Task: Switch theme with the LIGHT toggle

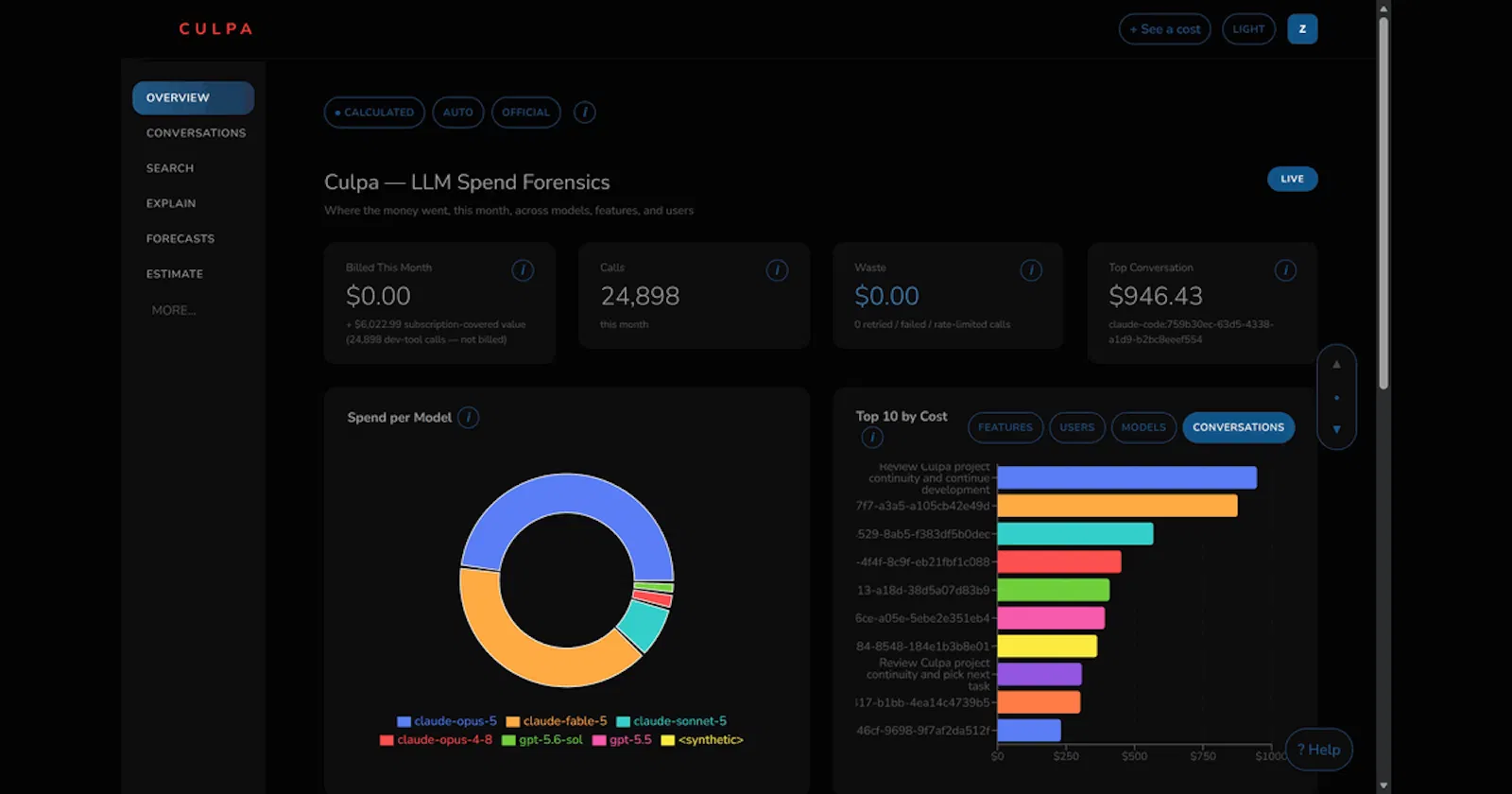Action: [1248, 29]
